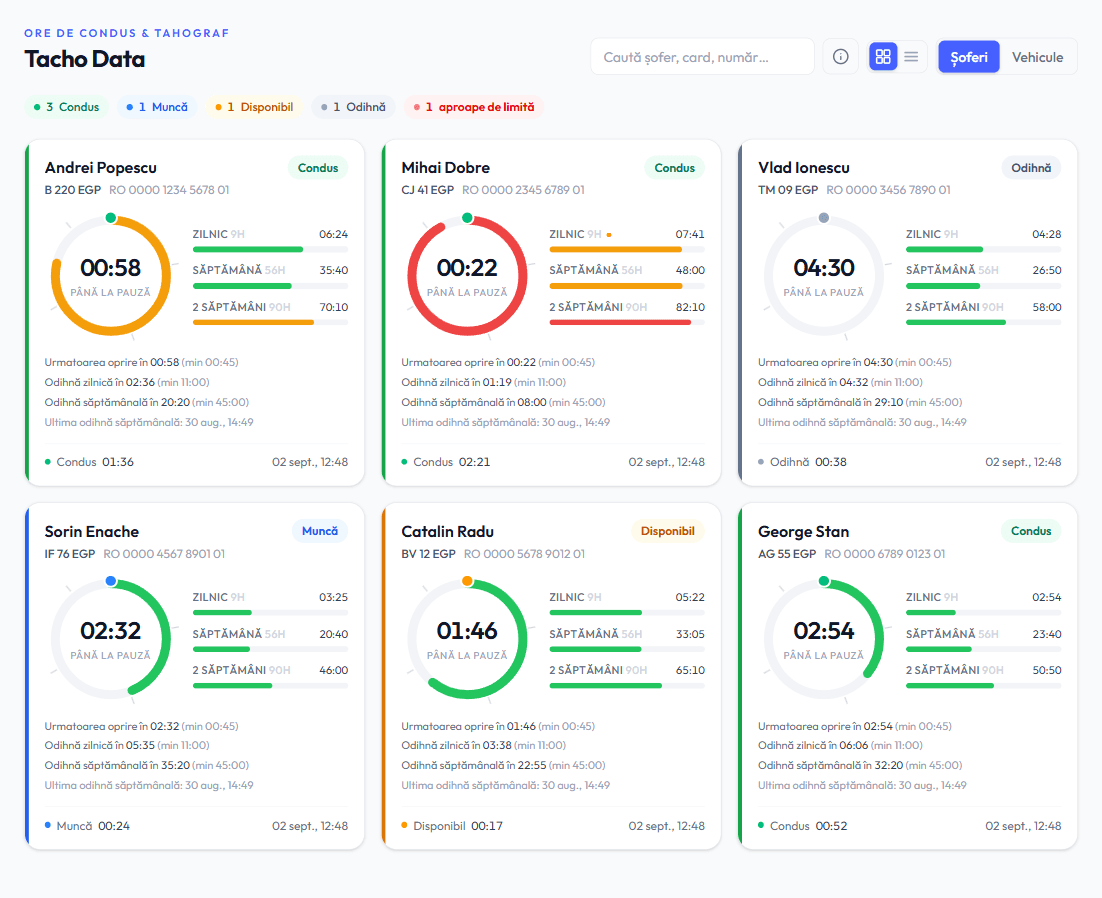Filter by 3 Condus status chip

(x=67, y=107)
